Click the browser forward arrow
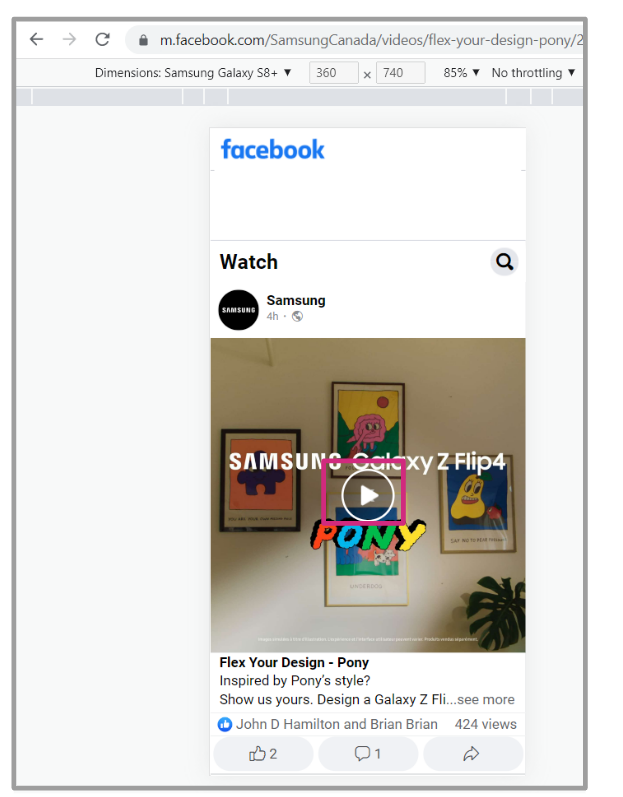Viewport: 623px width, 797px height. 69,39
